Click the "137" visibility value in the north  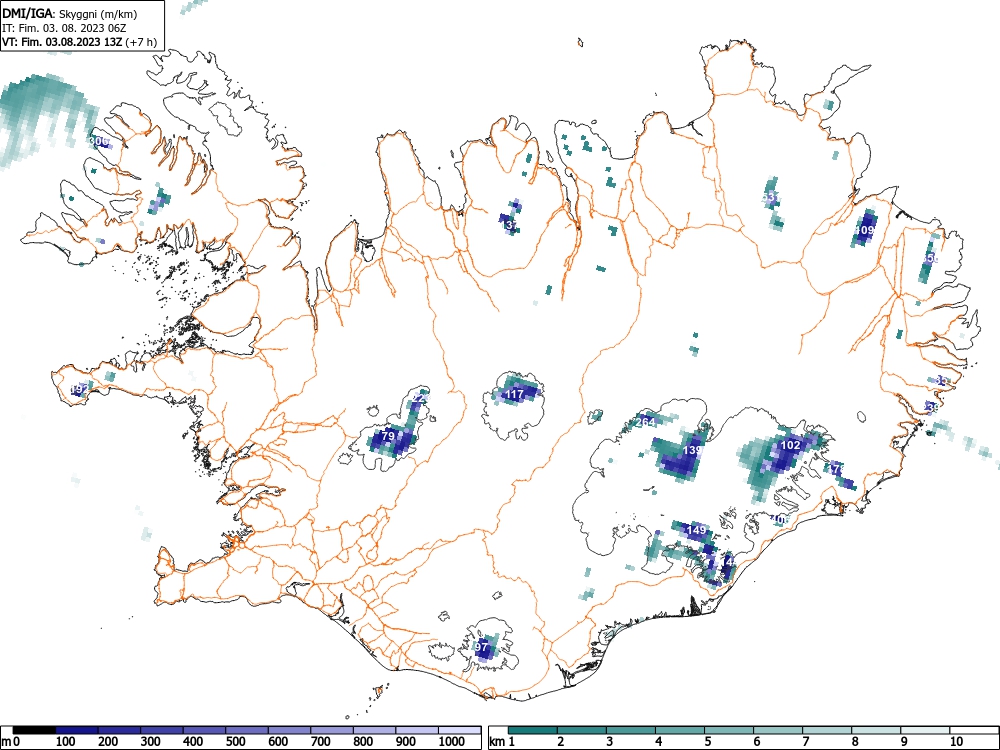pos(509,225)
